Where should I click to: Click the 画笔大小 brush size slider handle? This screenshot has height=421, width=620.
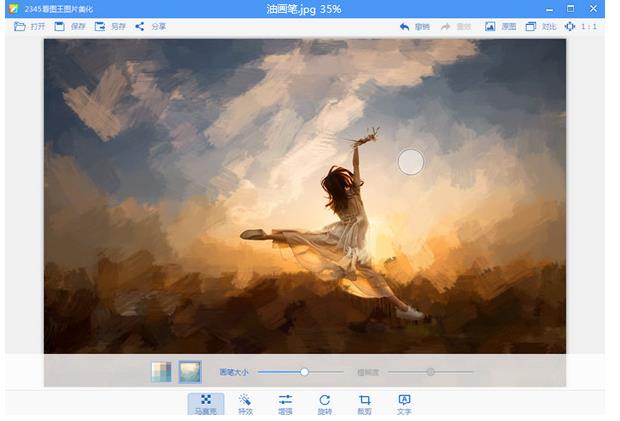click(x=305, y=372)
